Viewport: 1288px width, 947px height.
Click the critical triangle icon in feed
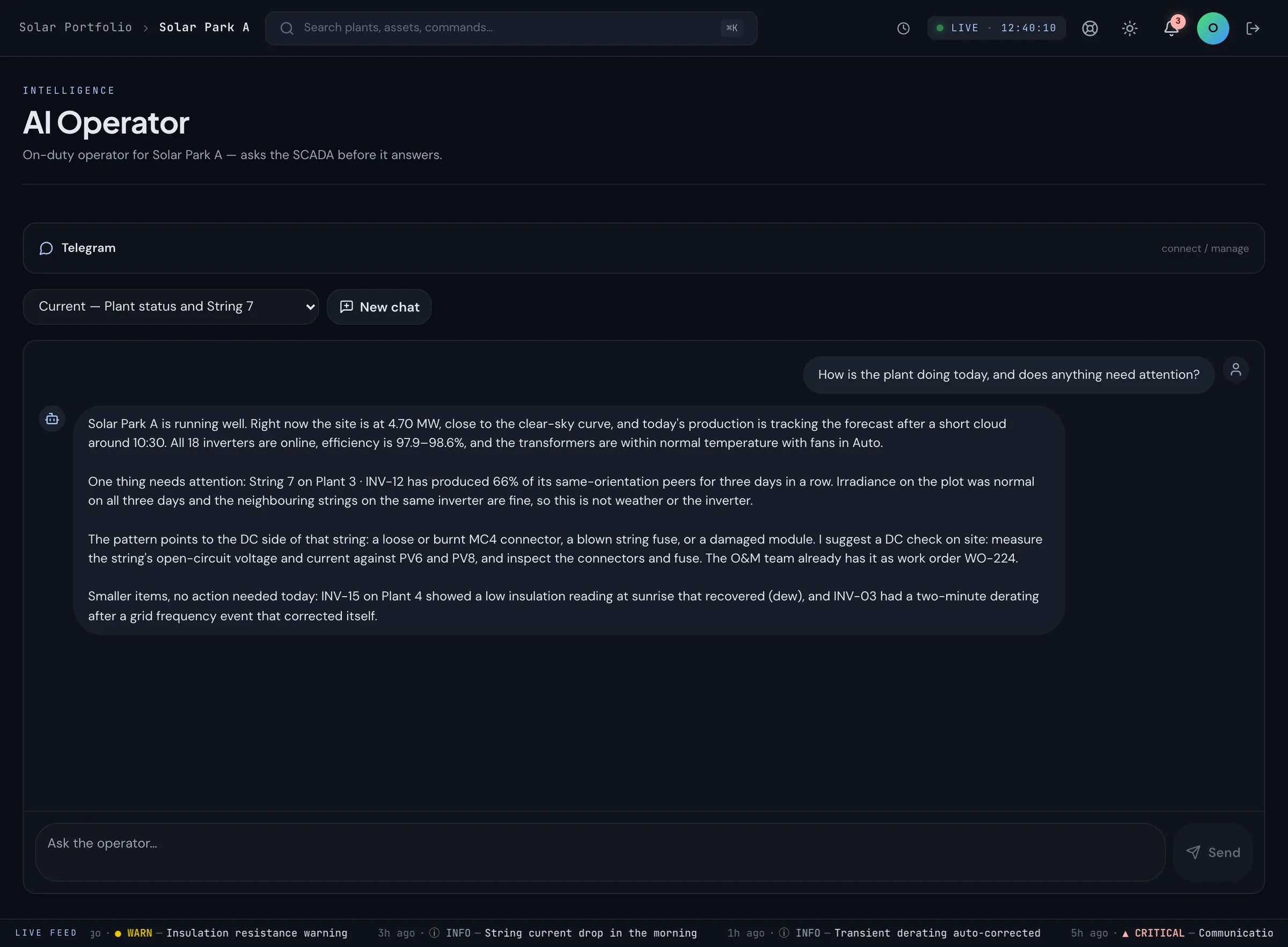1125,934
